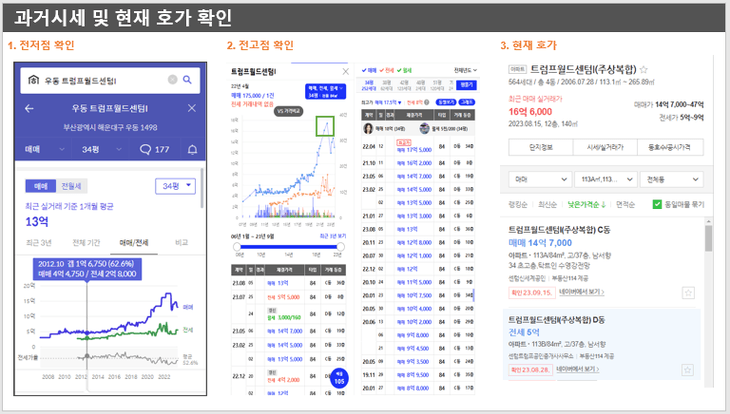Viewport: 730px width, 414px height.
Task: Click the VS 가격비교 button
Action: (289, 111)
